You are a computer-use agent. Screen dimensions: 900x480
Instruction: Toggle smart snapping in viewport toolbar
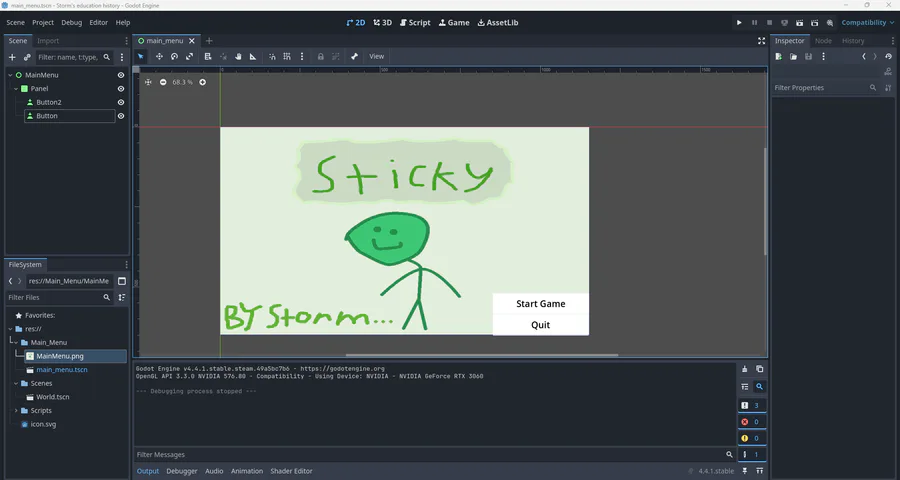(272, 56)
